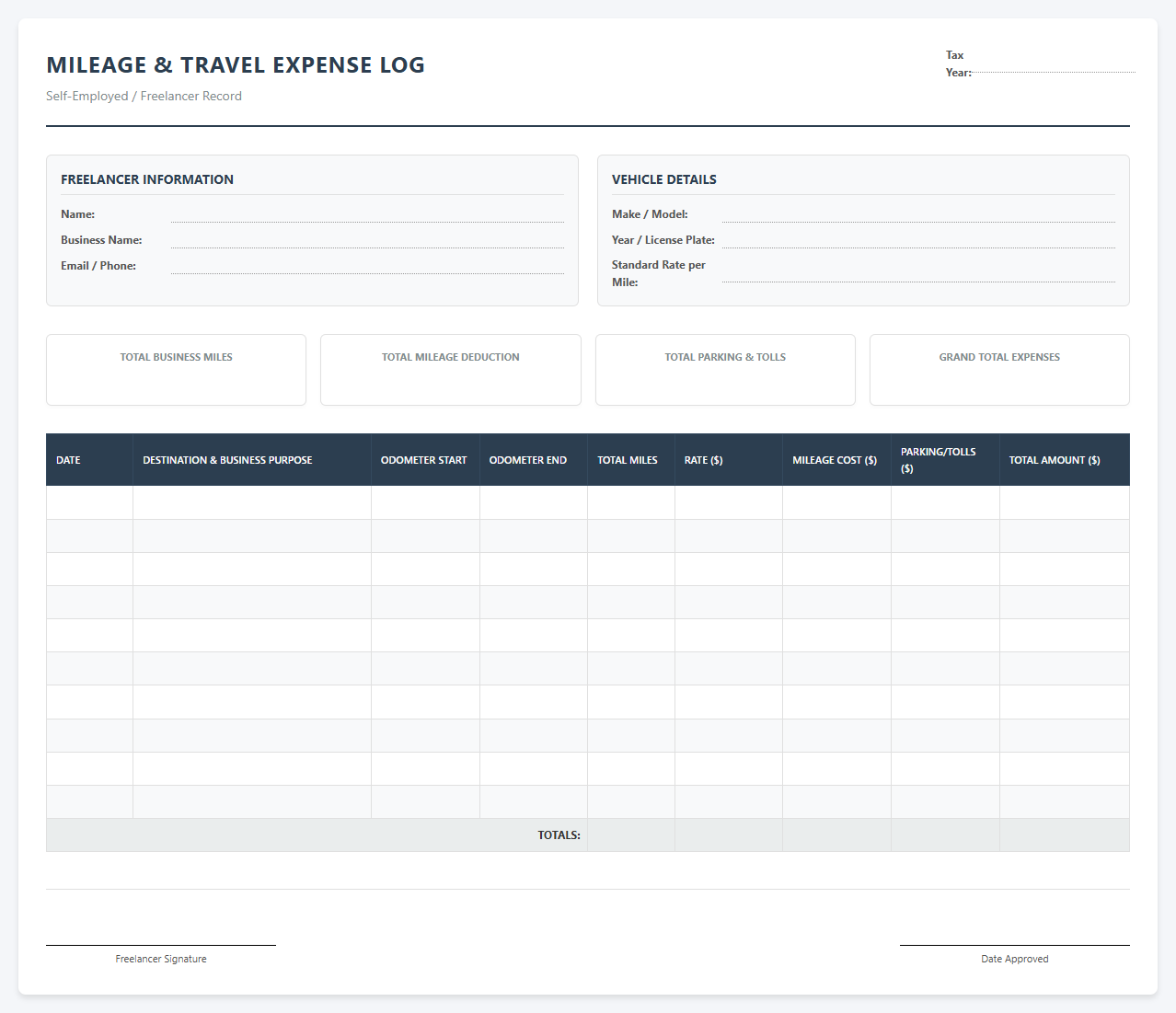Click the Parking/Tolls cell in Totals row
The width and height of the screenshot is (1176, 1013).
(945, 835)
